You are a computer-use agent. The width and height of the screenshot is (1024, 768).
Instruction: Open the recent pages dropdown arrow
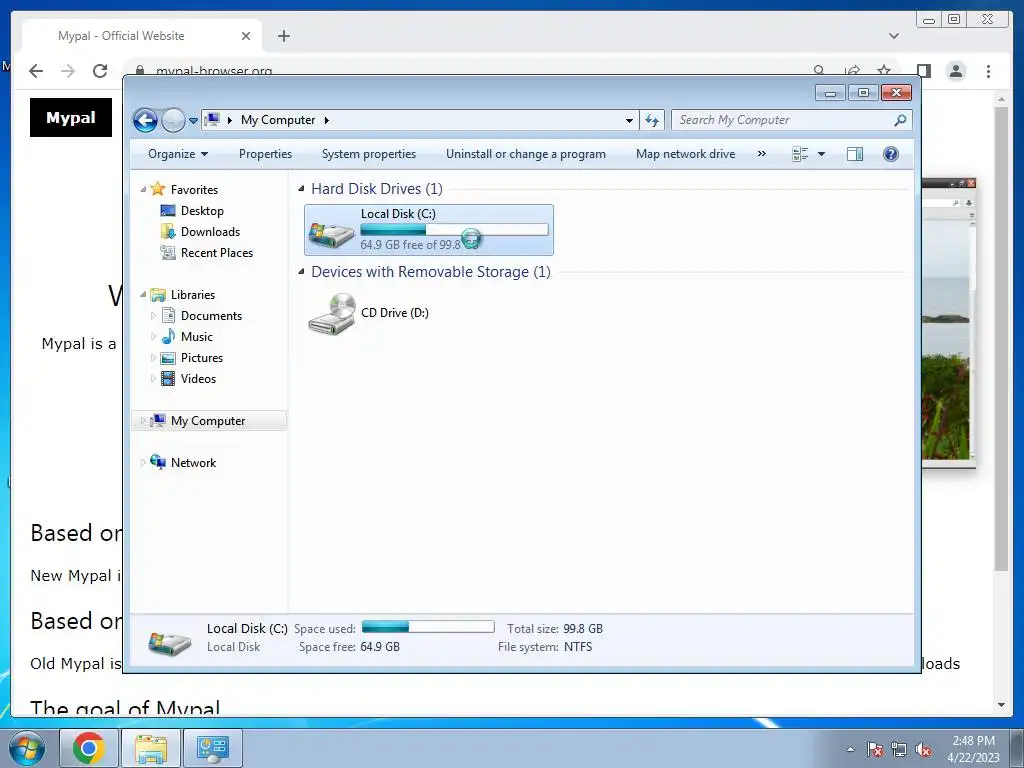(193, 121)
